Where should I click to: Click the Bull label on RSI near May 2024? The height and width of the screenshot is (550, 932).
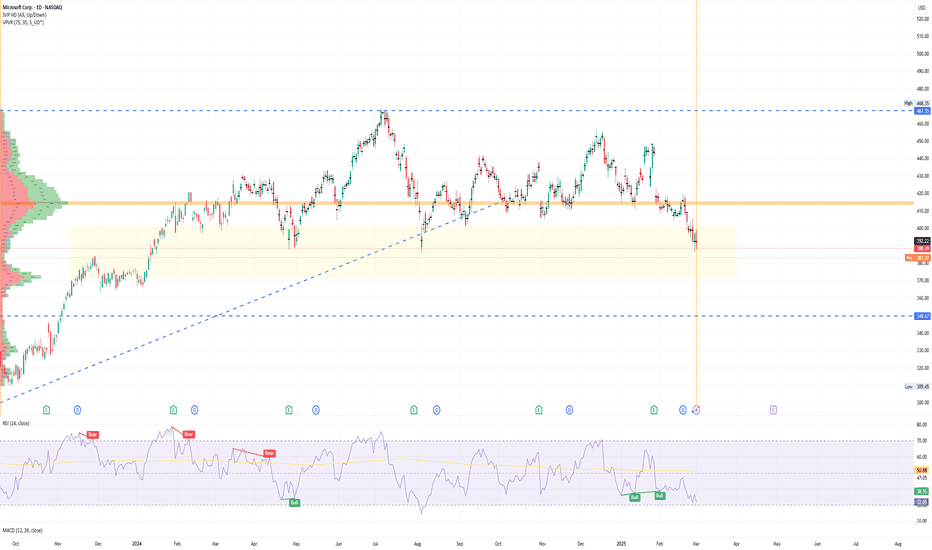294,503
